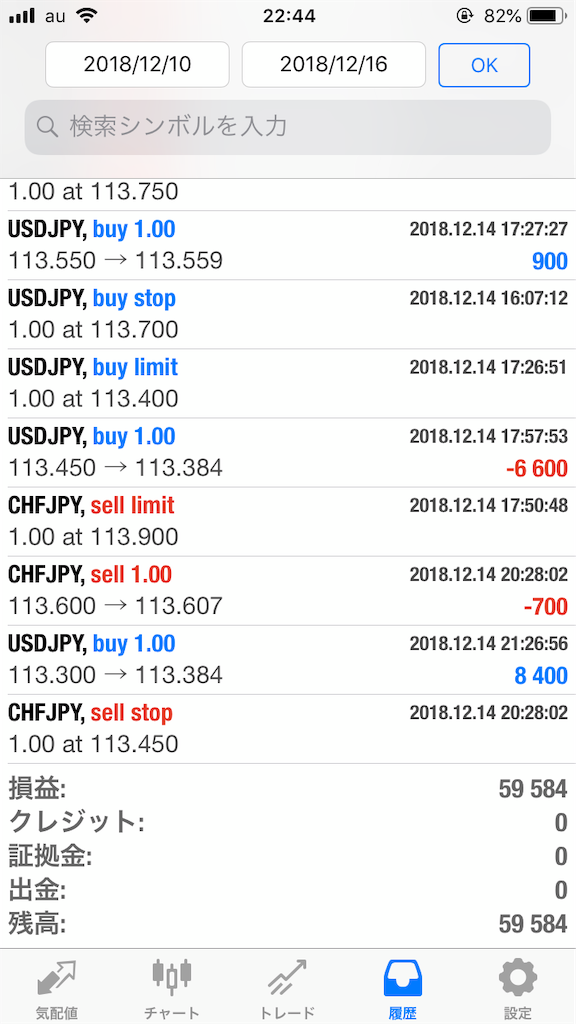This screenshot has width=576, height=1024.
Task: Select the CHFJPY sell limit at 113.900
Action: (288, 522)
